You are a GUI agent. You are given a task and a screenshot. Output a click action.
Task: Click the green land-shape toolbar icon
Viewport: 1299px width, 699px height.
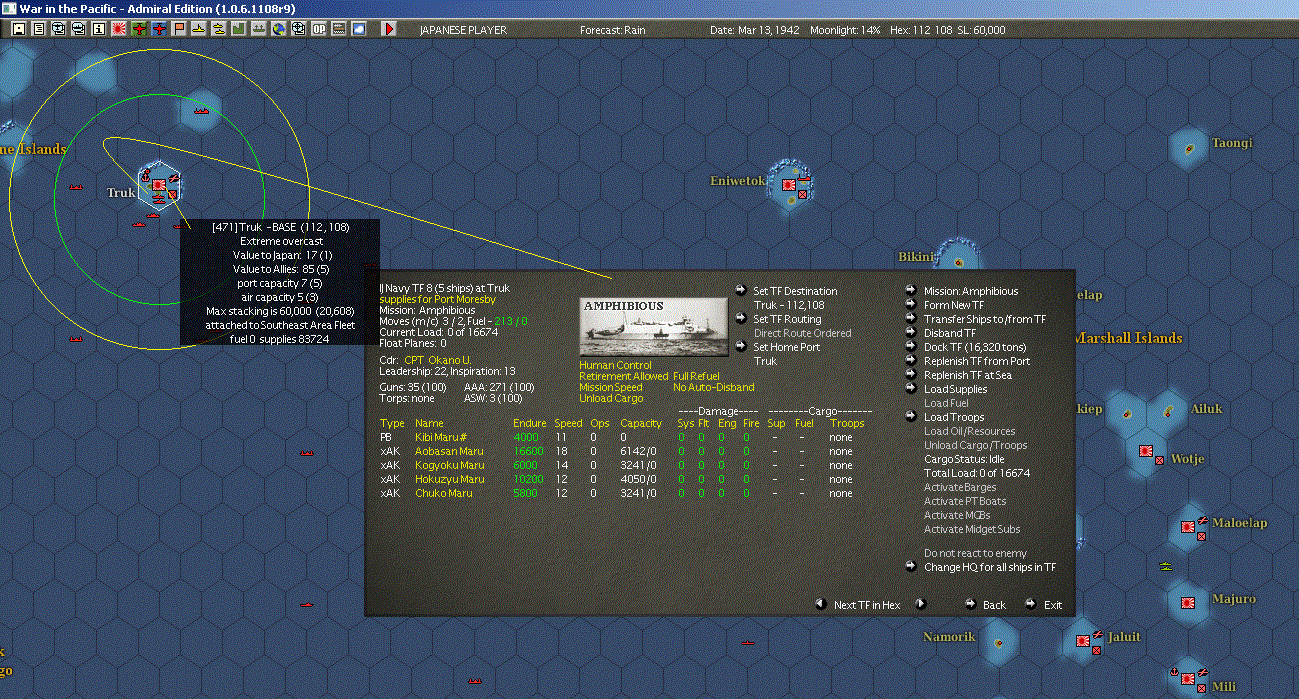point(238,29)
